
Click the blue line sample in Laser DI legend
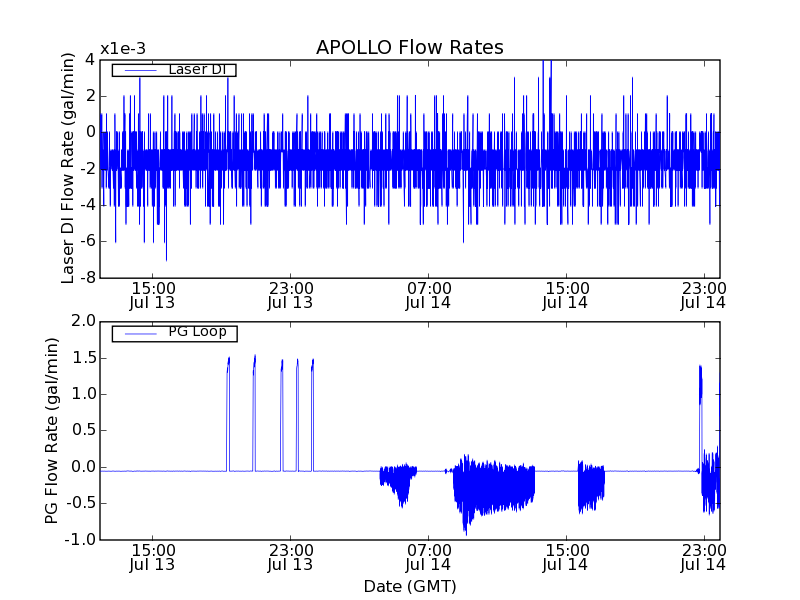pyautogui.click(x=139, y=70)
